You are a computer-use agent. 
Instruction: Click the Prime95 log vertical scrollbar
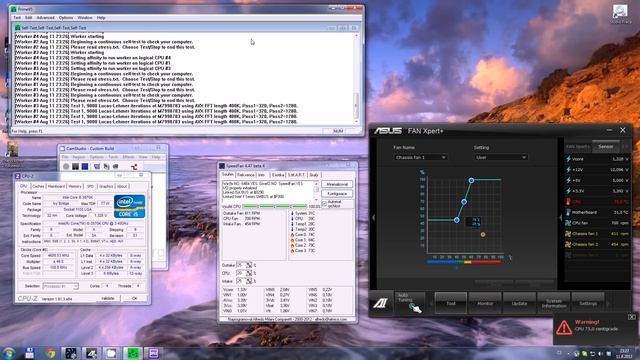(356, 78)
